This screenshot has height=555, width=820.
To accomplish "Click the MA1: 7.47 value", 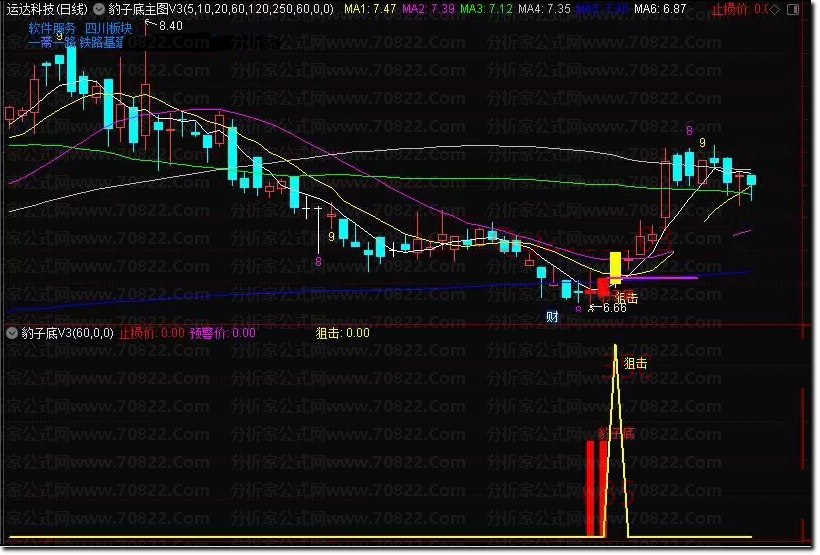I will click(370, 9).
